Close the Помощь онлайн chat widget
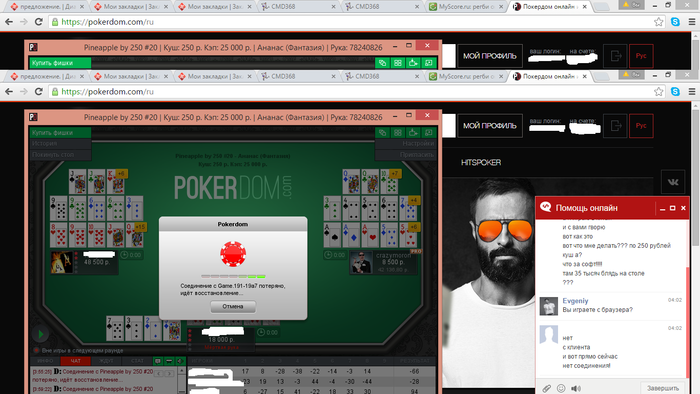 [x=683, y=208]
